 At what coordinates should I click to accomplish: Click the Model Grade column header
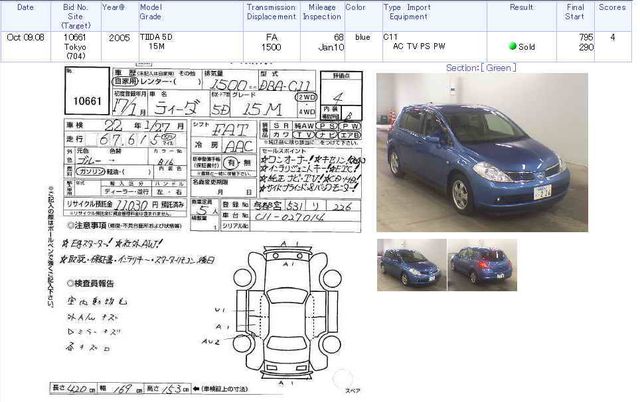pos(151,12)
